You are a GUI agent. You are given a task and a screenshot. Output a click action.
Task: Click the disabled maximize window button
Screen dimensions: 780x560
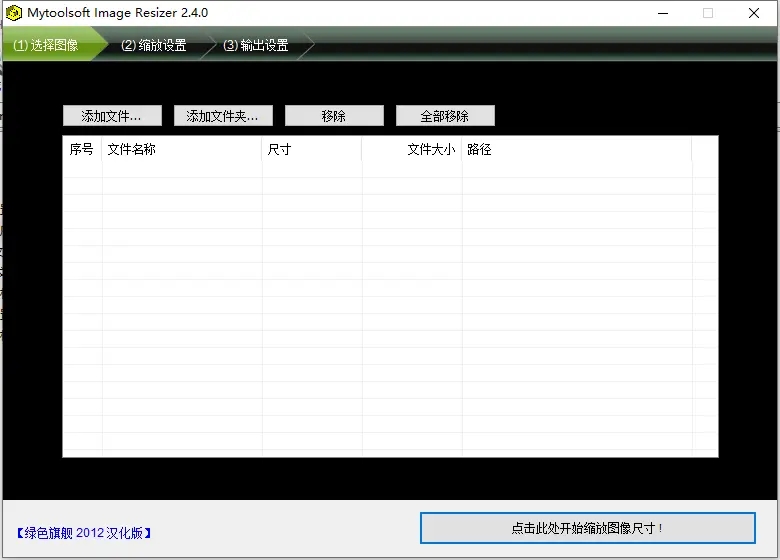(708, 13)
